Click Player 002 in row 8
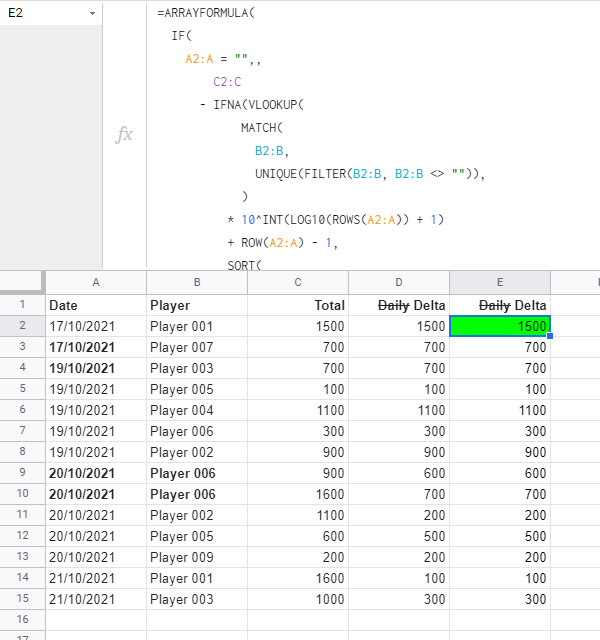Viewport: 600px width, 640px height. [x=197, y=452]
